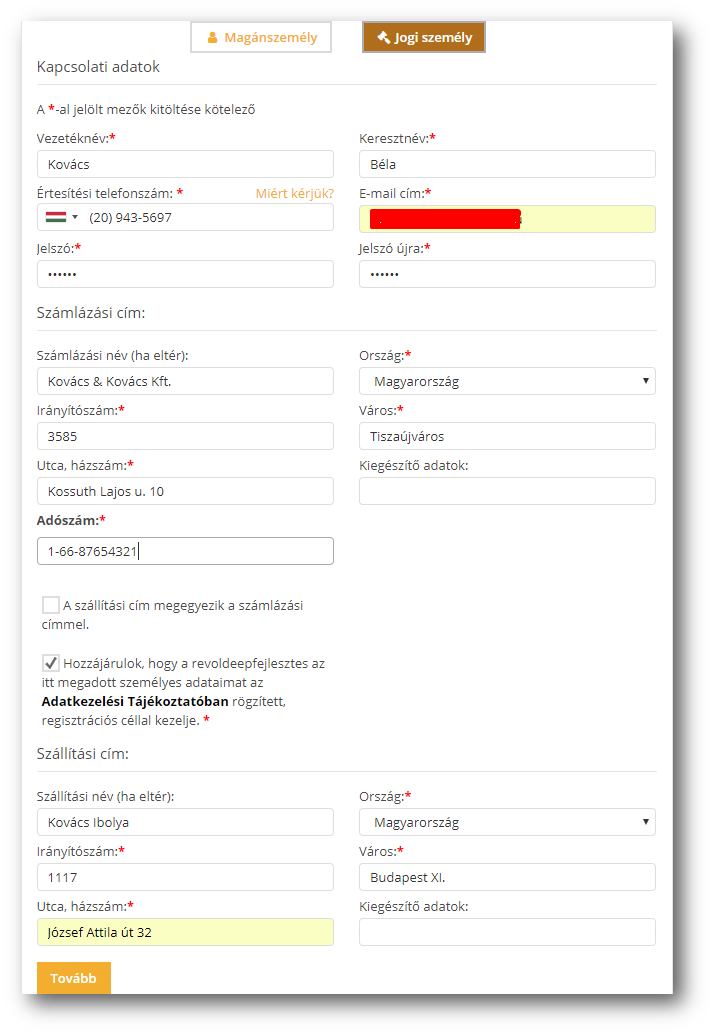The height and width of the screenshot is (1036, 715).
Task: Select the Magánszemély account type tab
Action: [x=260, y=37]
